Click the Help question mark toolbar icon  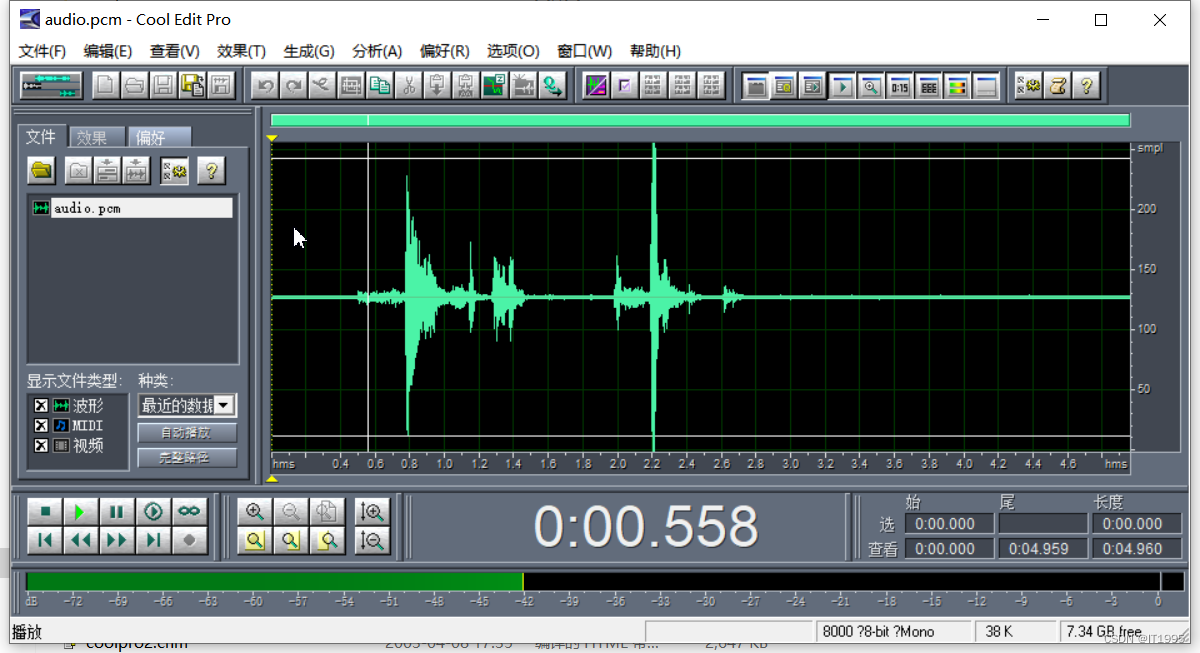tap(1086, 85)
